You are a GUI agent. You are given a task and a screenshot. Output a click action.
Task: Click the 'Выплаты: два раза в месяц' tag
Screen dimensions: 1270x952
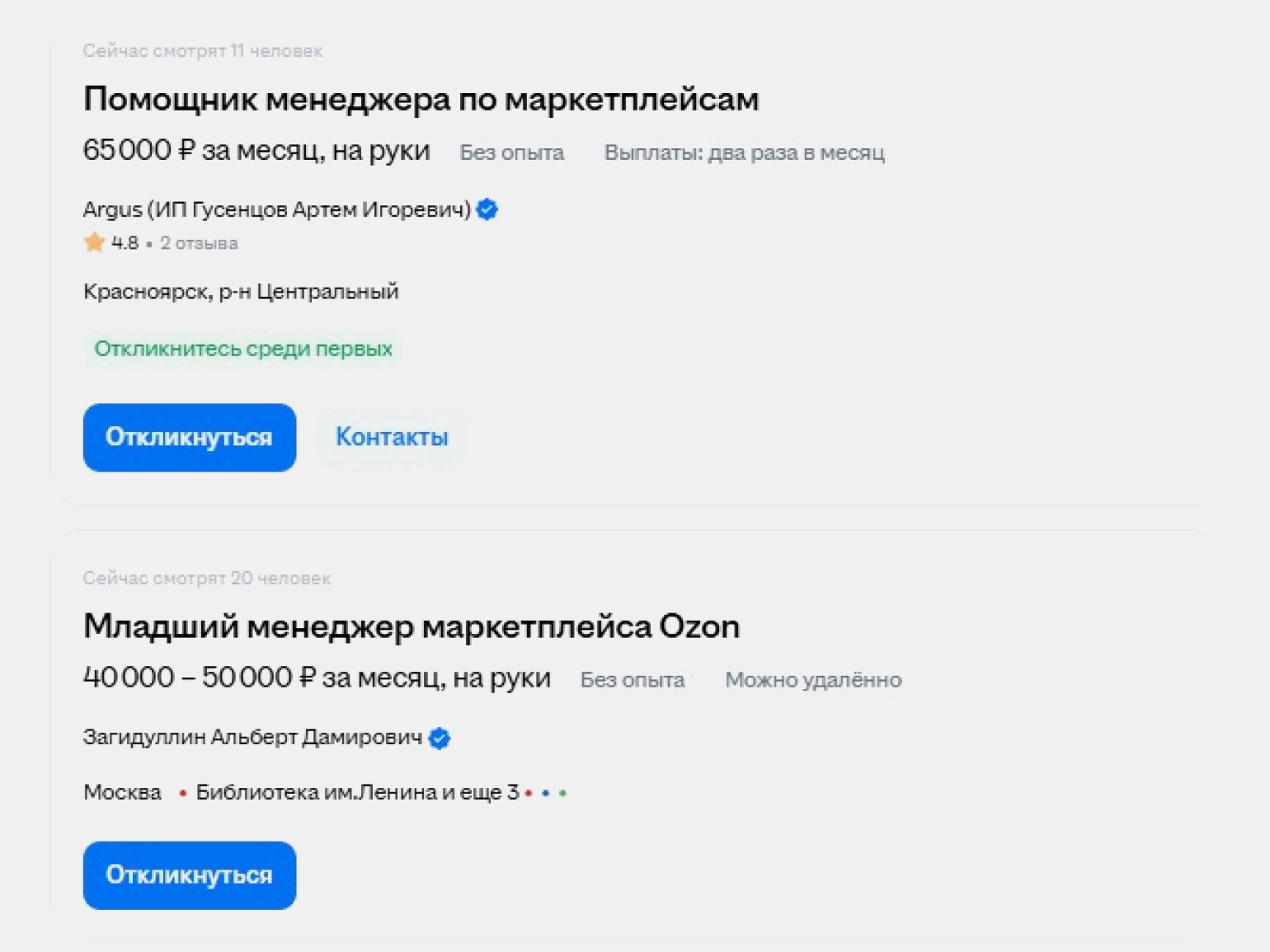tap(744, 153)
